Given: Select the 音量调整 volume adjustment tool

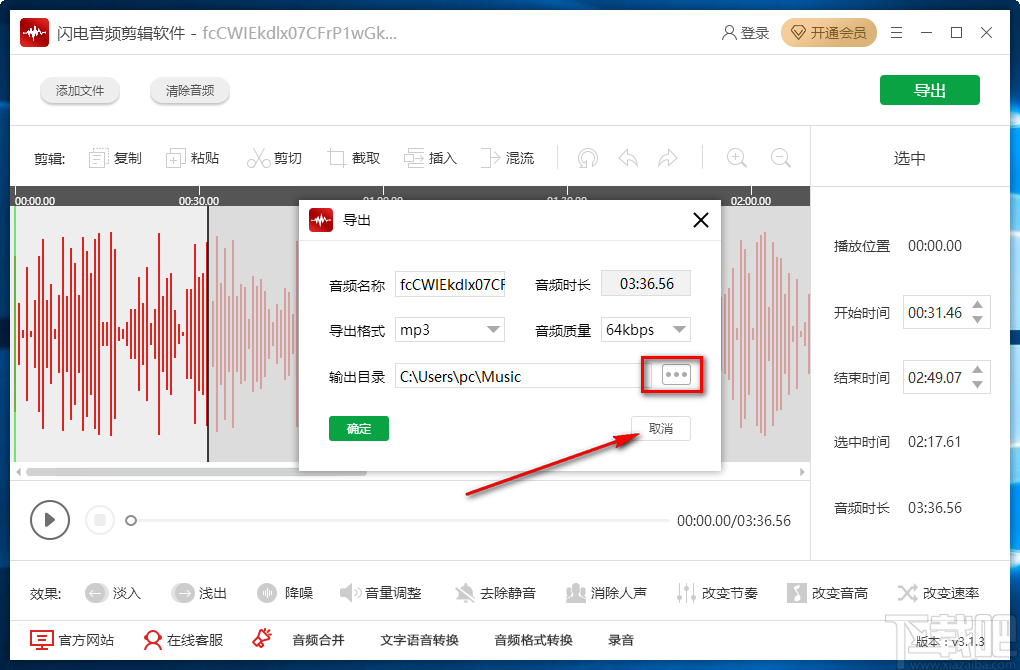Looking at the screenshot, I should [x=381, y=592].
